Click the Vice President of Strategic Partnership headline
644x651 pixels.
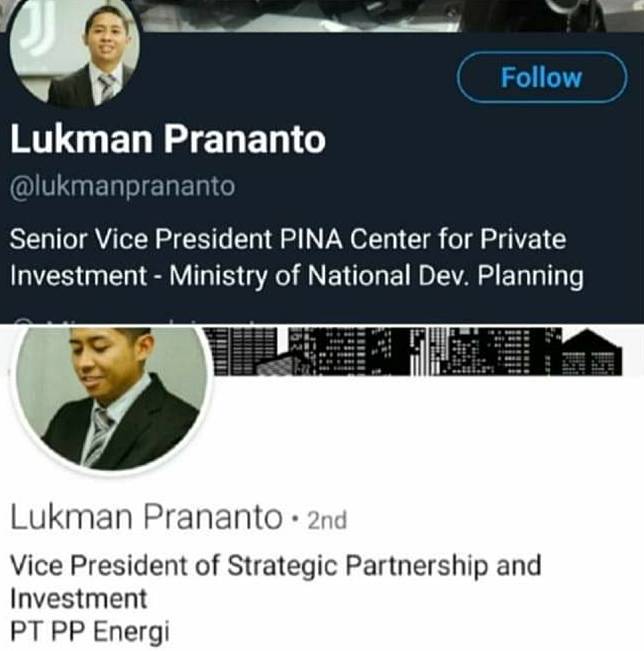(x=275, y=565)
